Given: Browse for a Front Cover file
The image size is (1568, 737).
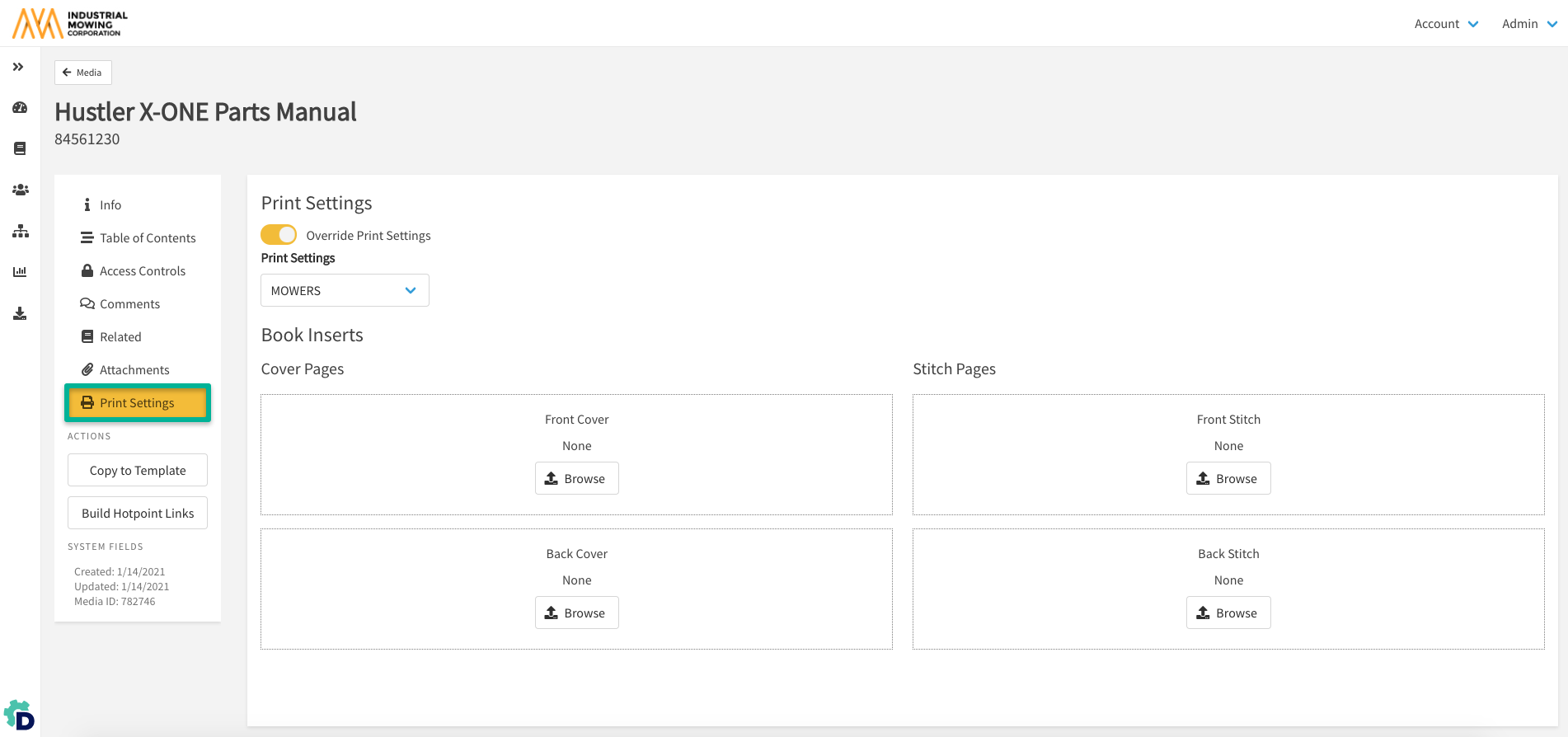Looking at the screenshot, I should [576, 479].
